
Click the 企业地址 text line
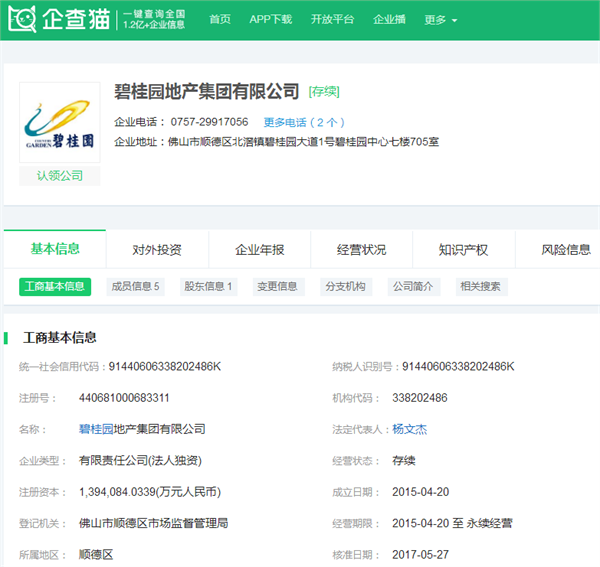point(276,142)
